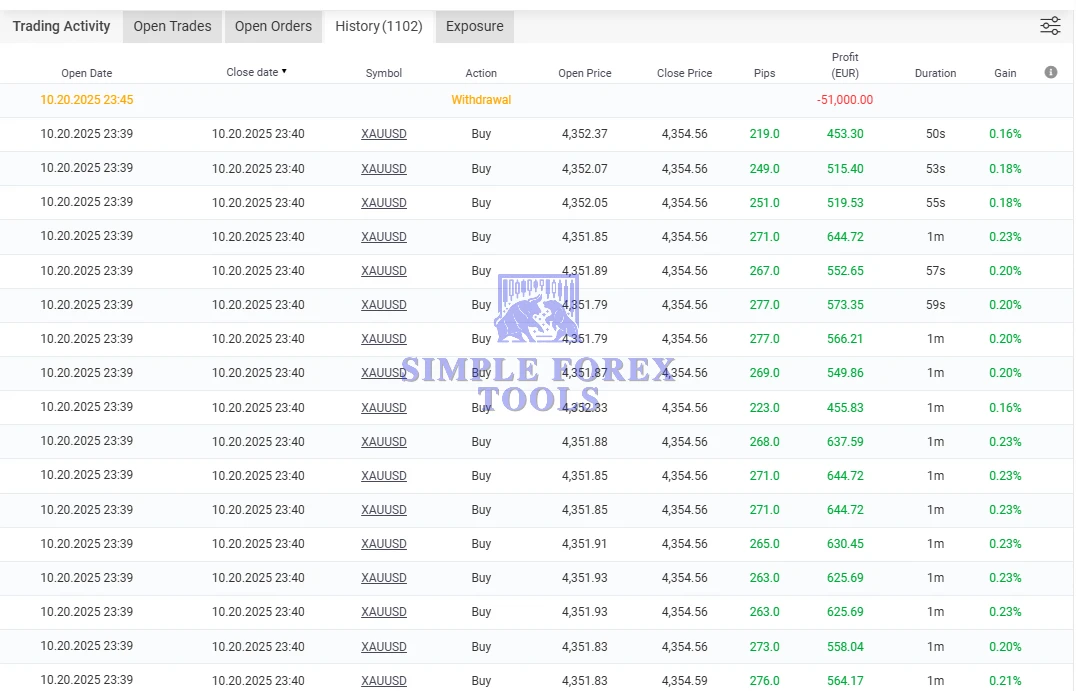Image resolution: width=1076 pixels, height=691 pixels.
Task: Open XAUUSD link for 453.30 profit trade
Action: (384, 134)
